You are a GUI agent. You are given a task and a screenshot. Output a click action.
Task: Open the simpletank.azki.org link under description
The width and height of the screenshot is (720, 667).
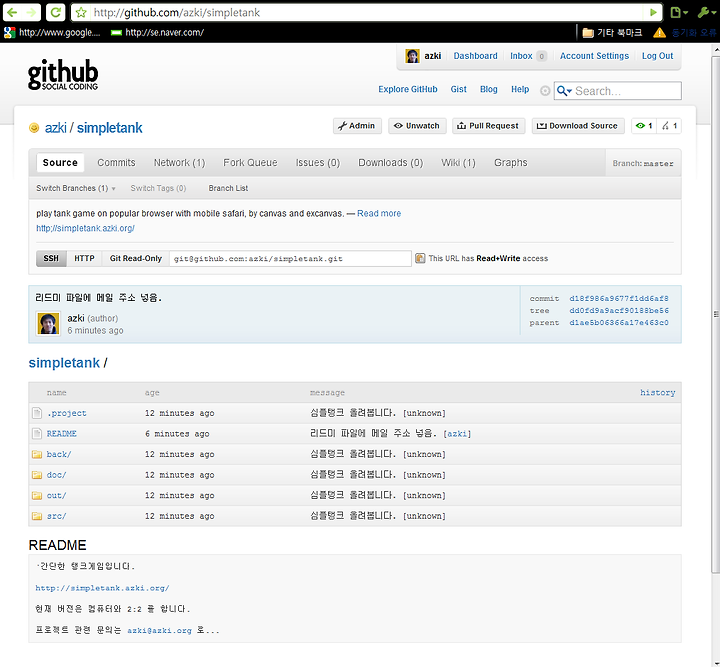point(85,228)
